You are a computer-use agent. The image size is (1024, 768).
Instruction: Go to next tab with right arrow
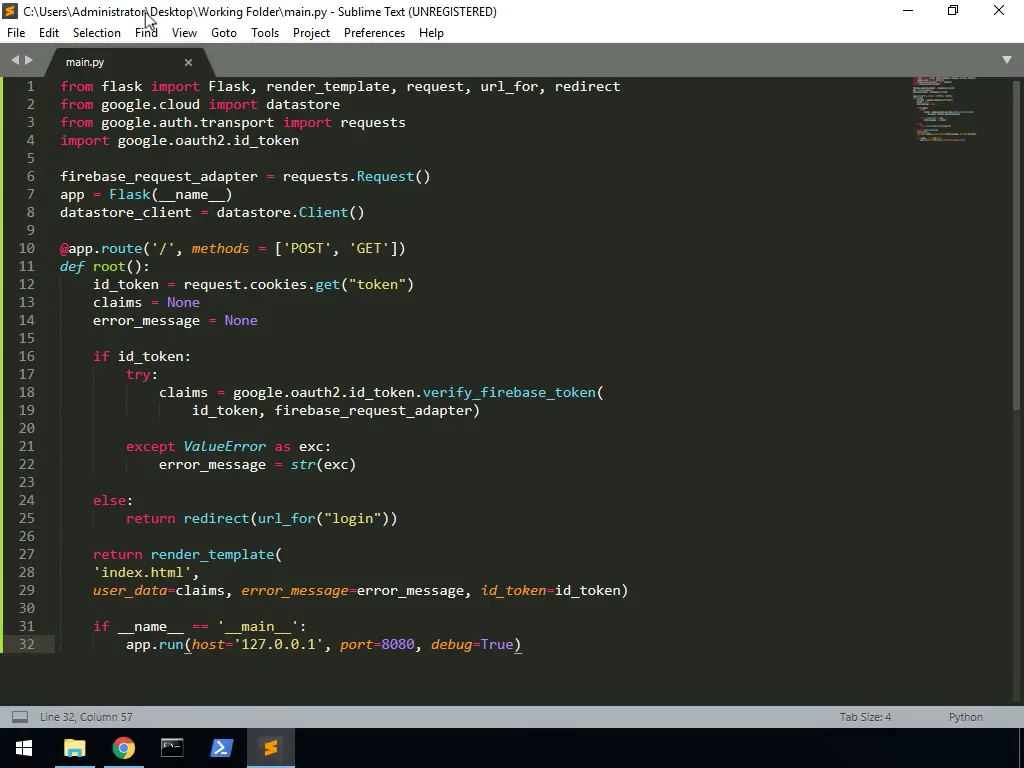(x=28, y=60)
